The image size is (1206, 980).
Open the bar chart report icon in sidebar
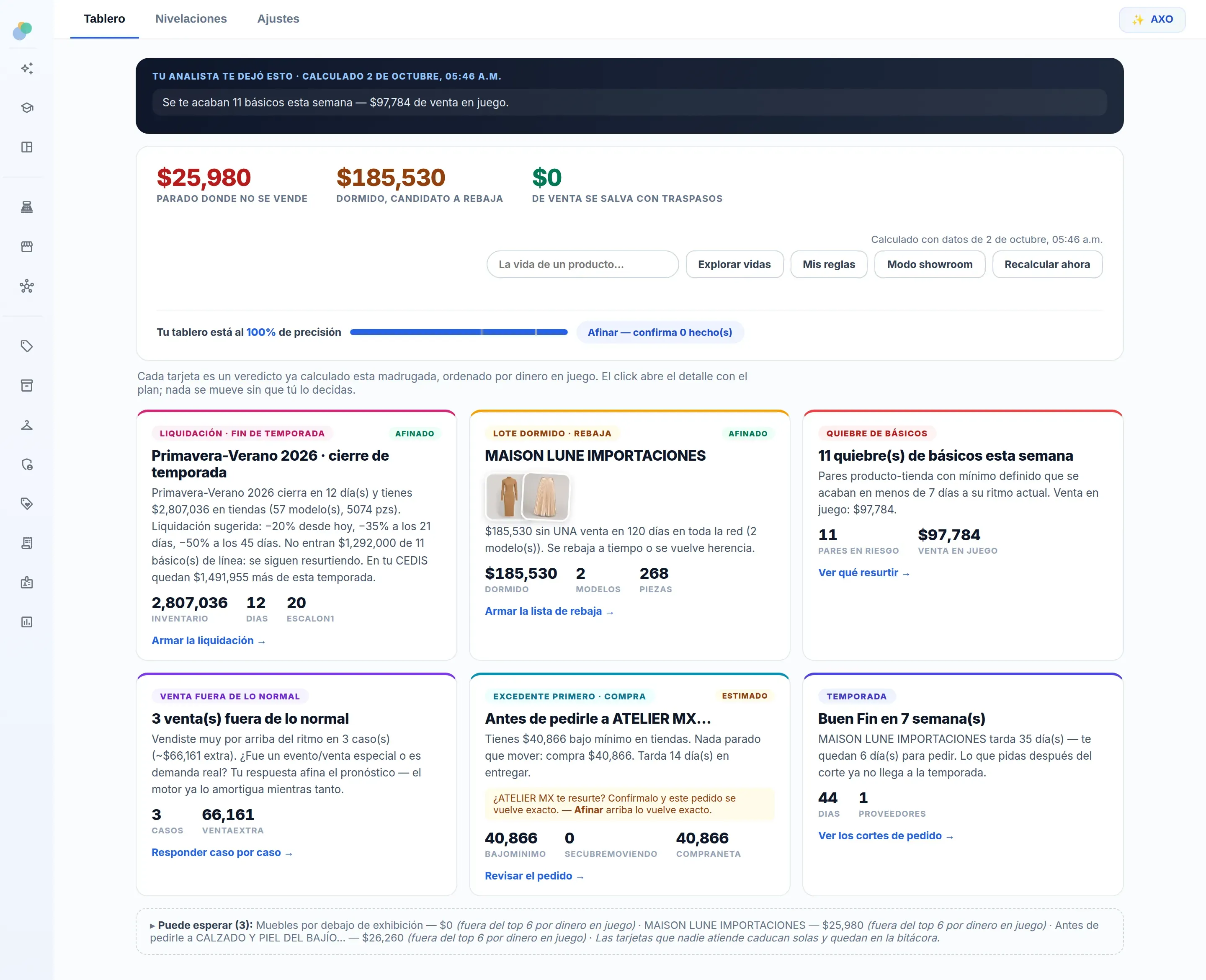point(26,622)
